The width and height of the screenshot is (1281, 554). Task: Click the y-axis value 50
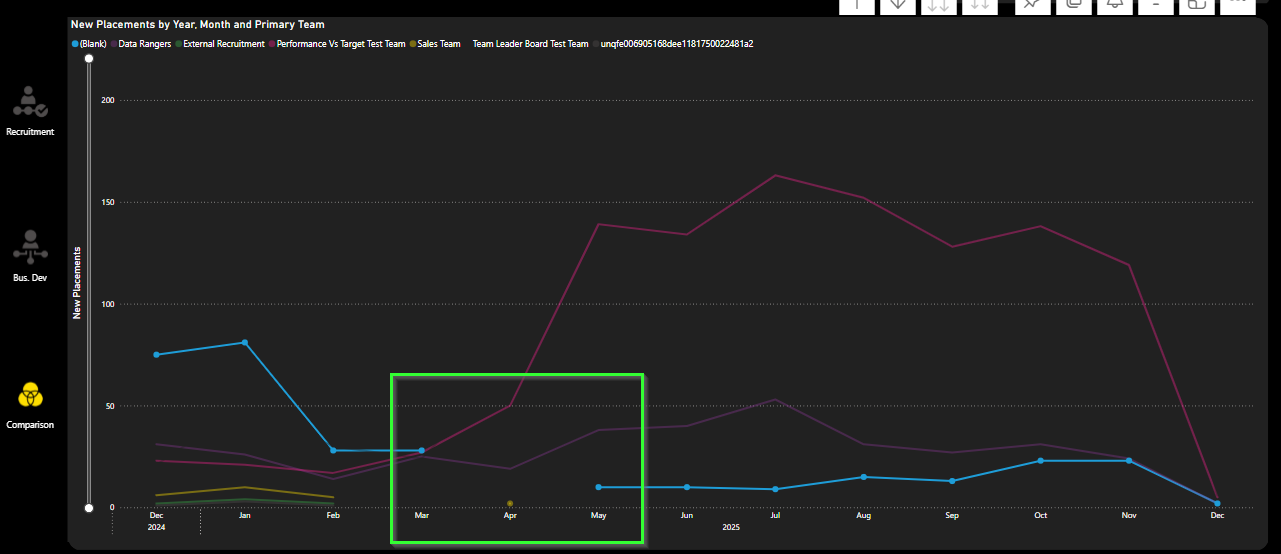[x=110, y=406]
